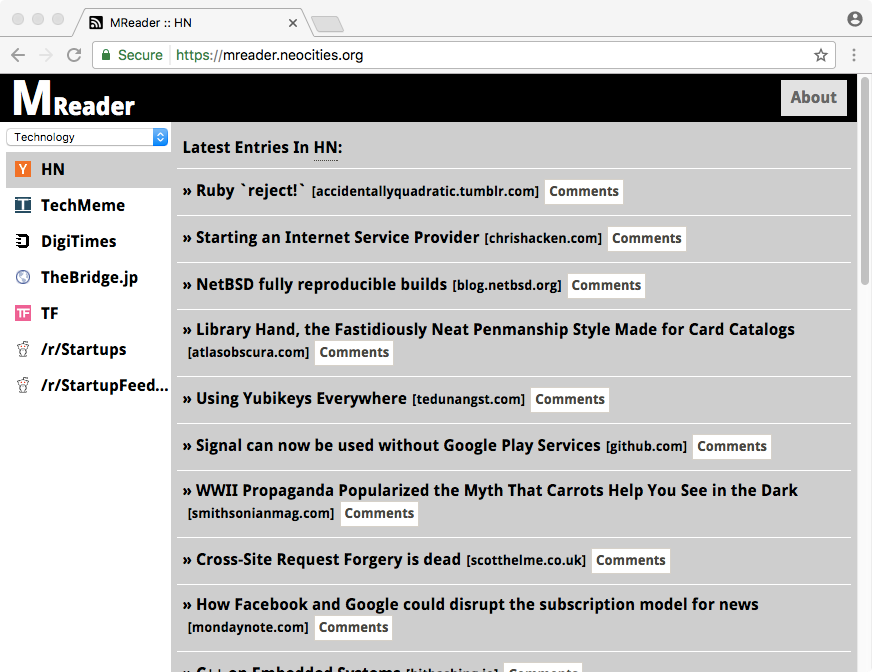872x672 pixels.
Task: Click the [github.com] domain text
Action: click(646, 447)
